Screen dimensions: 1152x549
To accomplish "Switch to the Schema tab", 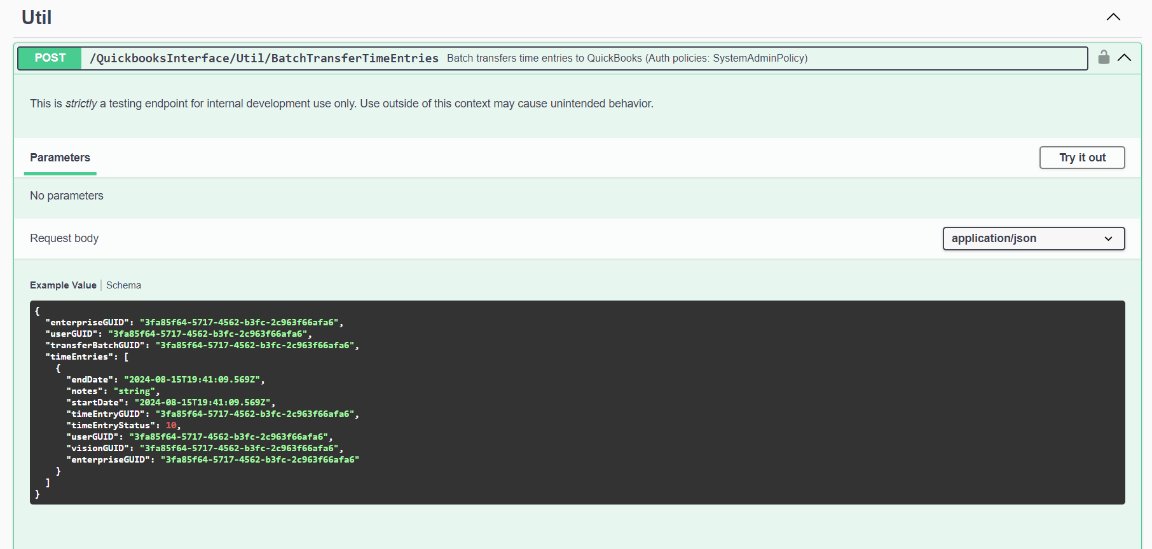I will (124, 285).
